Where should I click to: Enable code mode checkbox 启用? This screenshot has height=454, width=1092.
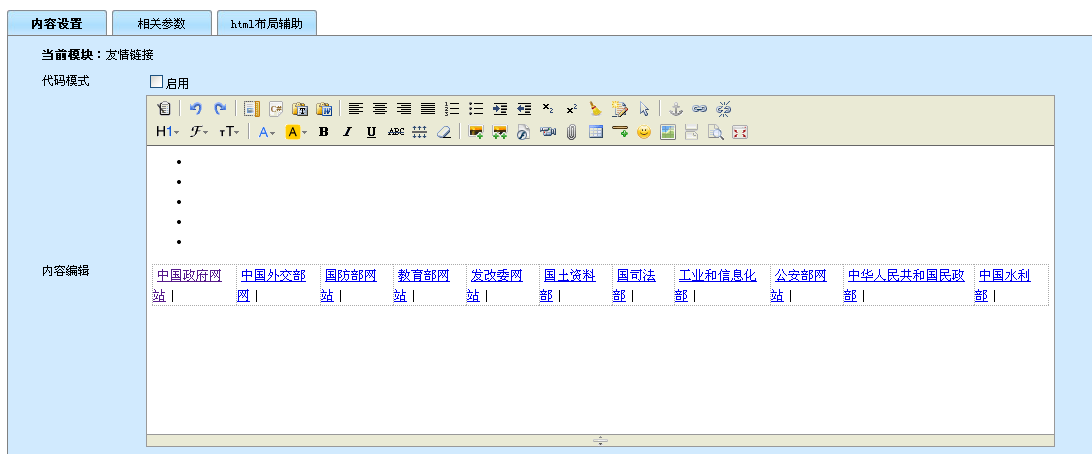click(156, 82)
